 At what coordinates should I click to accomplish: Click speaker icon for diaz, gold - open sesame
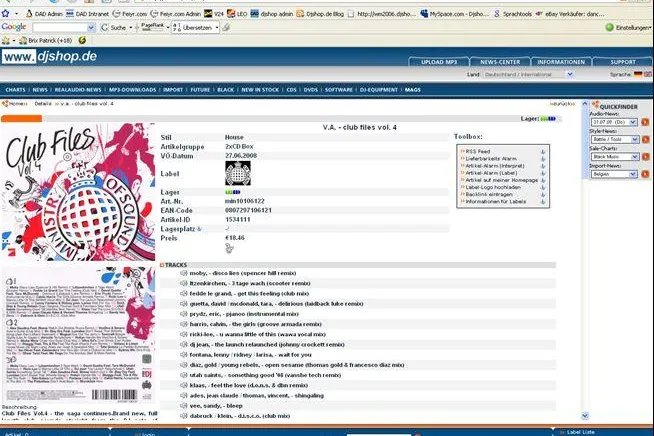point(184,365)
